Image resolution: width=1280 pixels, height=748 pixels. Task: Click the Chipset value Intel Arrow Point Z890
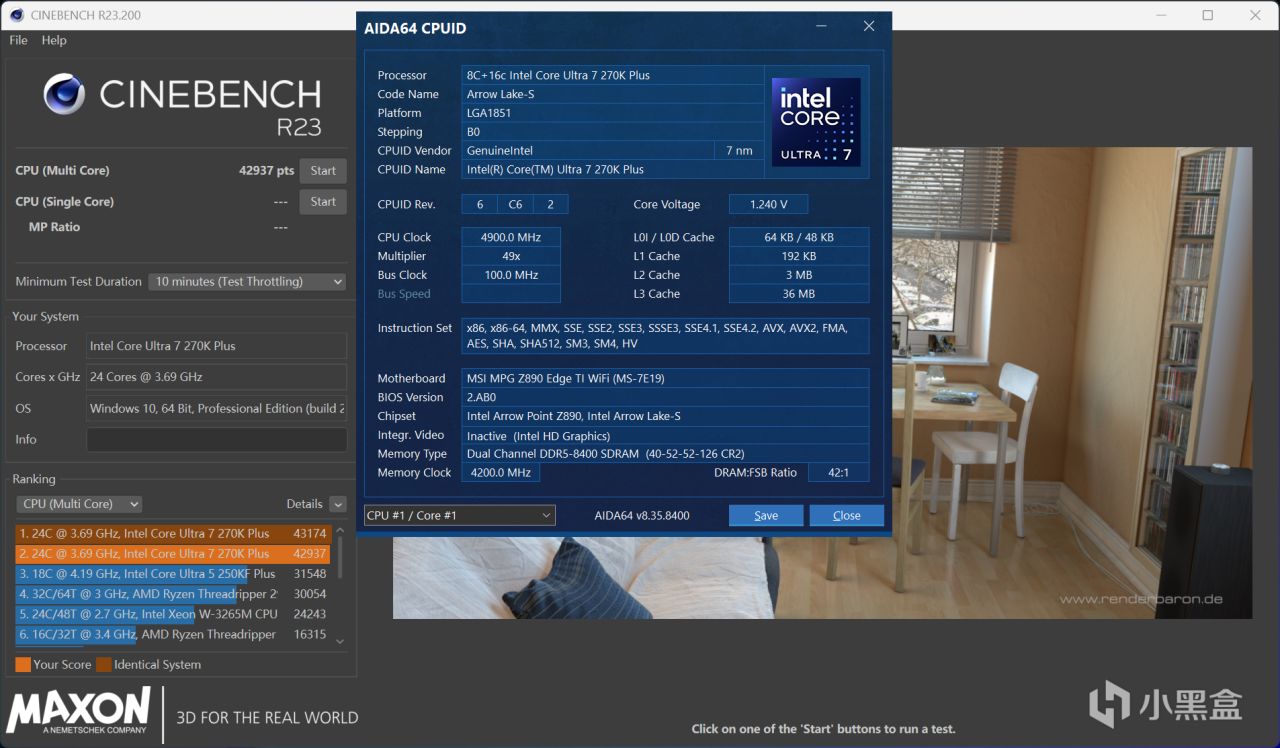click(x=665, y=417)
